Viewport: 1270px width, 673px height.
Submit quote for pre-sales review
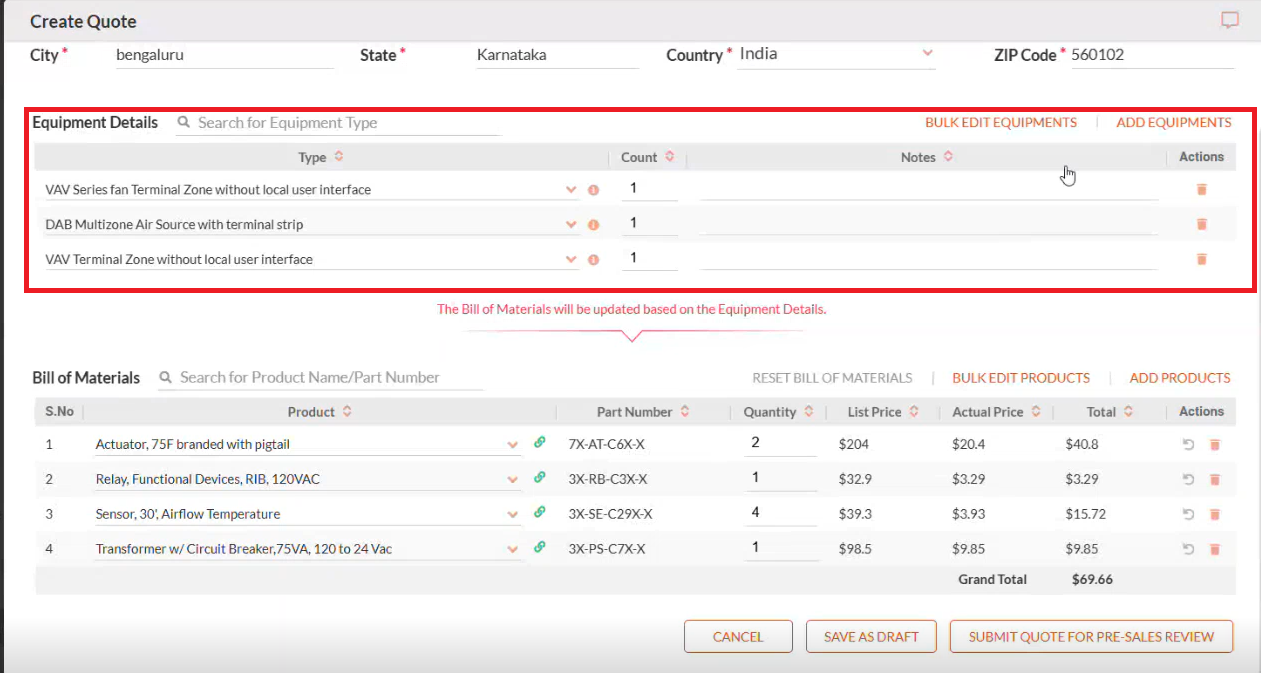1091,636
